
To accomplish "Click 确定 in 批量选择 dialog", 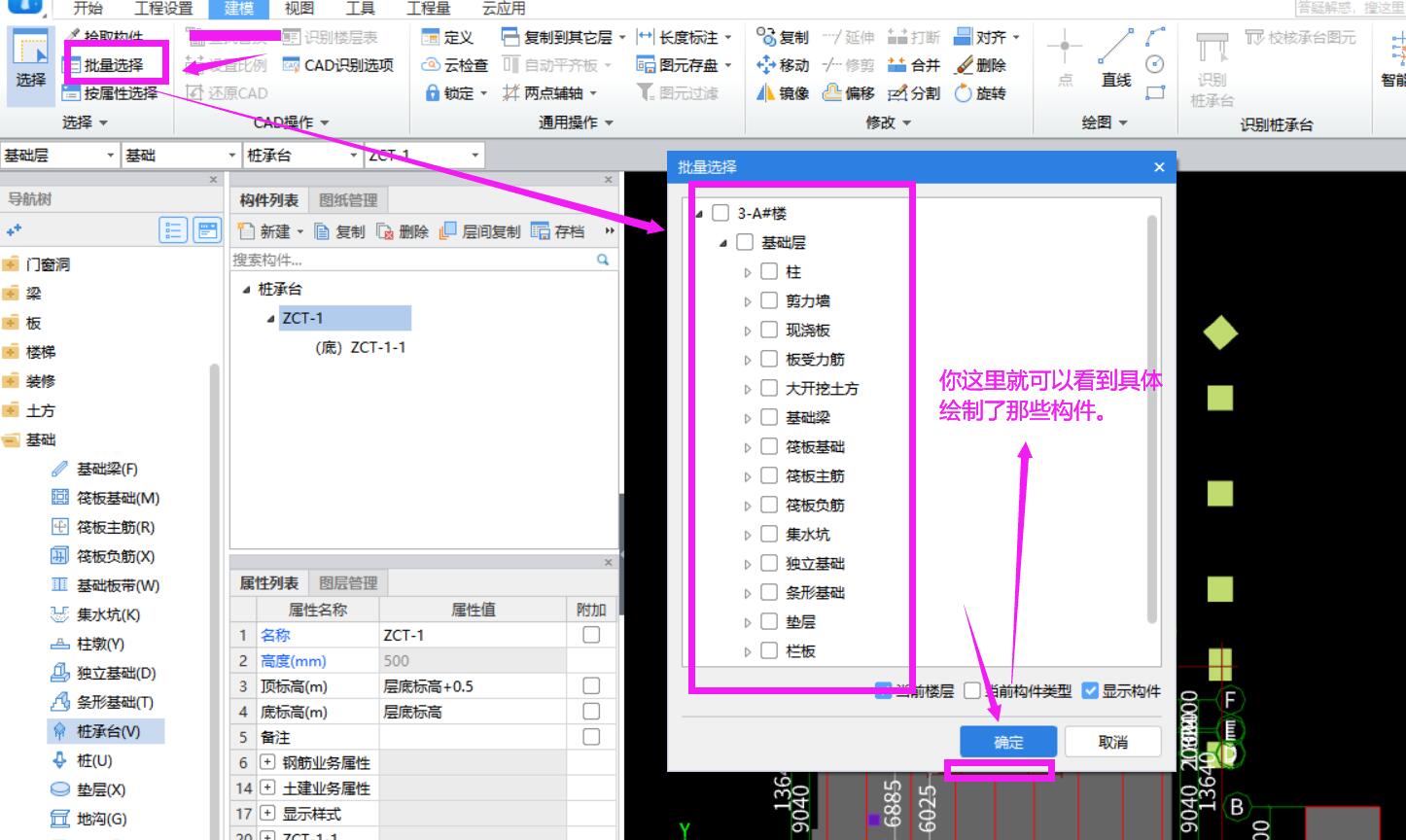I will [1008, 742].
